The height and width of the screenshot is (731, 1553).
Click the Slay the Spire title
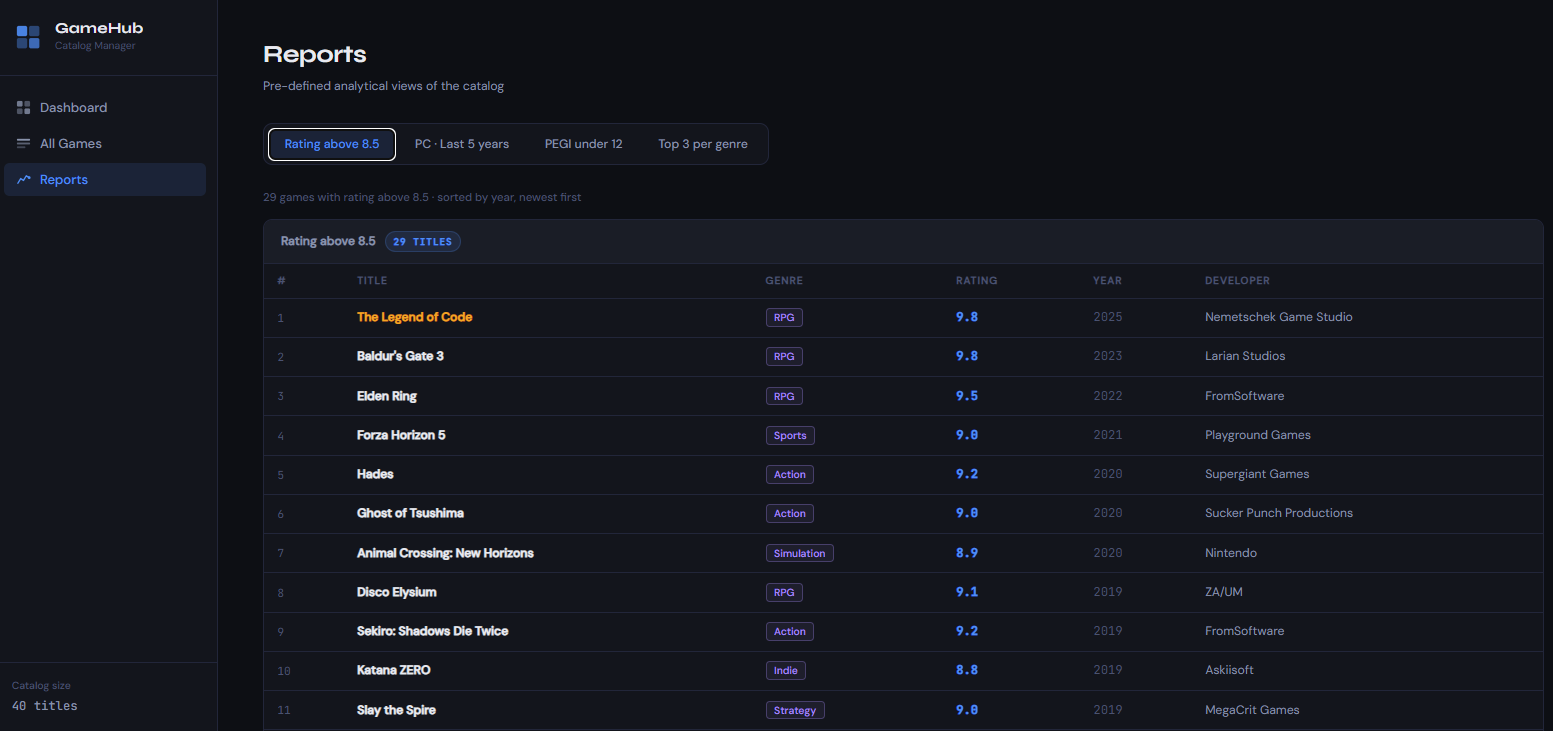click(396, 710)
